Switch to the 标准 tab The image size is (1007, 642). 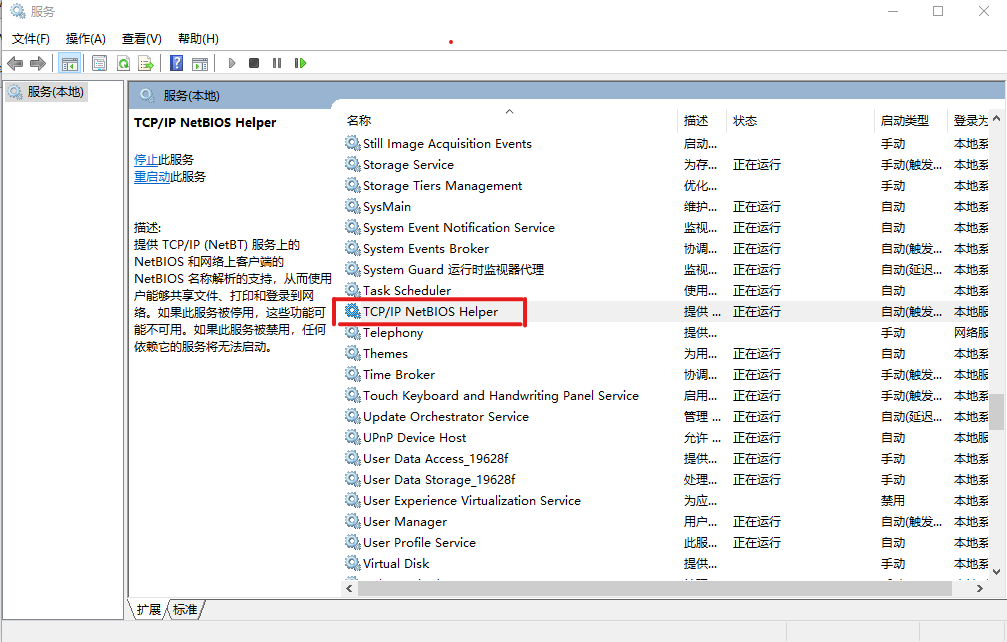coord(185,609)
